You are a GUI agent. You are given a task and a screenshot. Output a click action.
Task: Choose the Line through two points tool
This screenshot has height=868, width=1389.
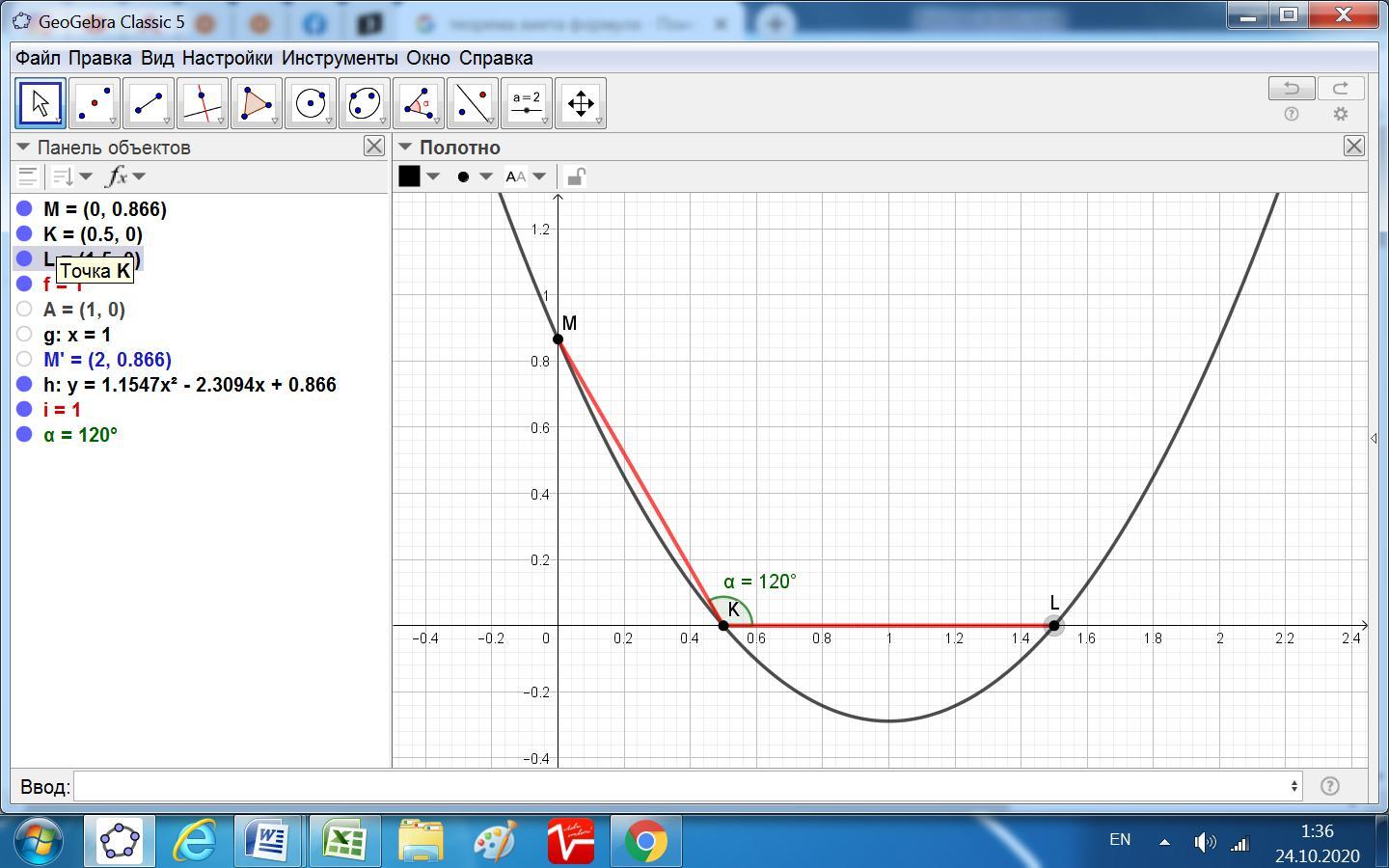[x=149, y=103]
